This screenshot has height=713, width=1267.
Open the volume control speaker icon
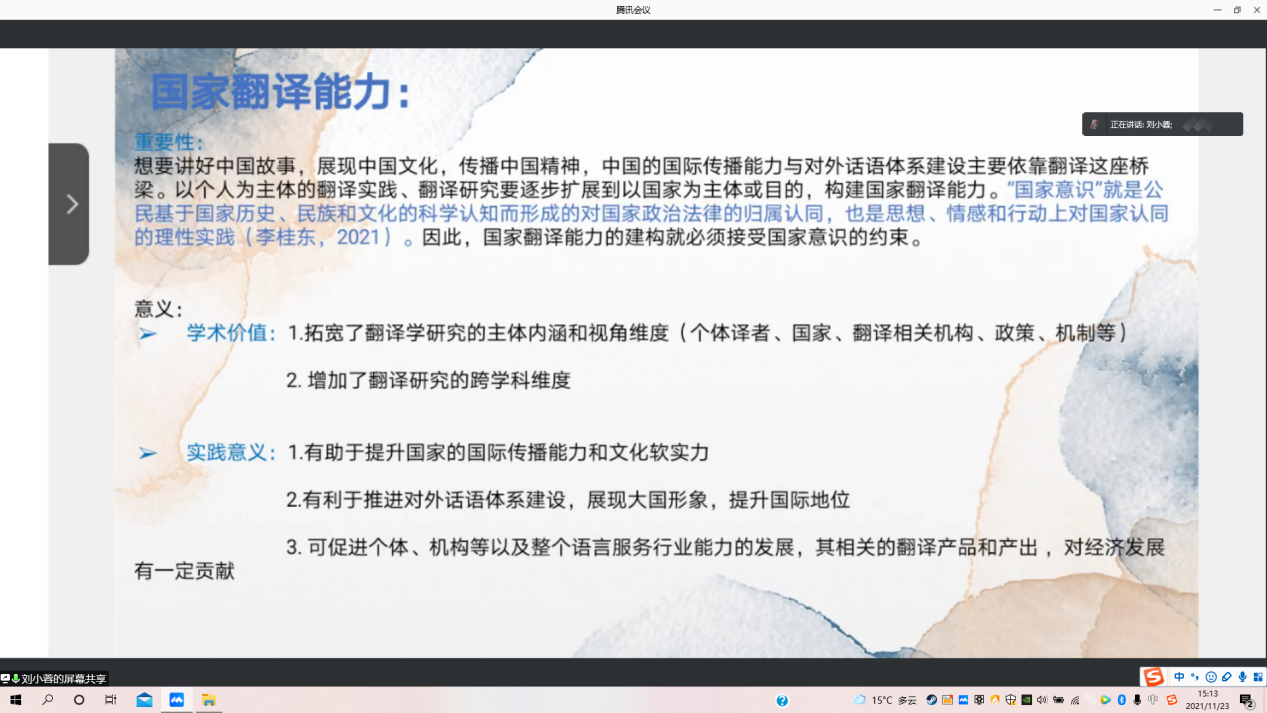point(1042,700)
